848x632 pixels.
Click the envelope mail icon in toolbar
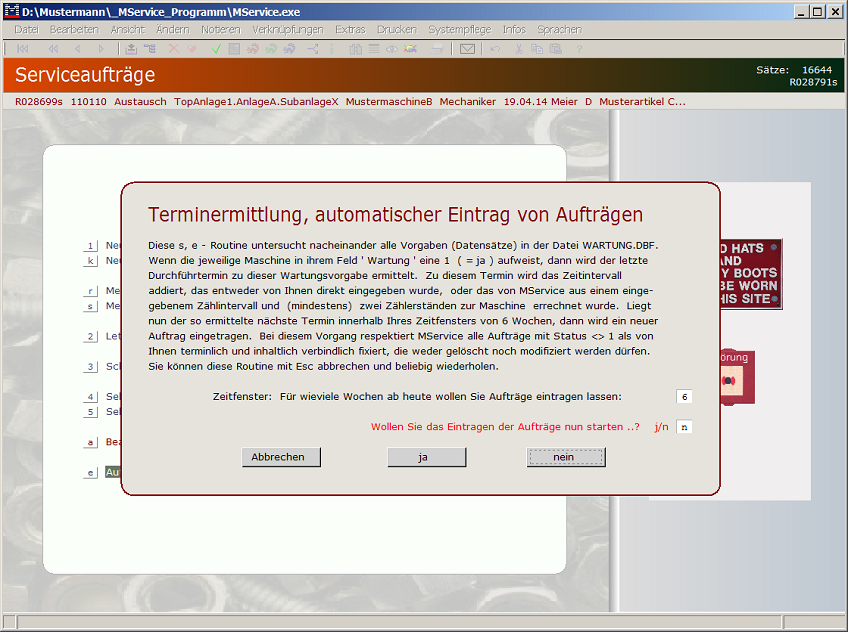pyautogui.click(x=466, y=48)
